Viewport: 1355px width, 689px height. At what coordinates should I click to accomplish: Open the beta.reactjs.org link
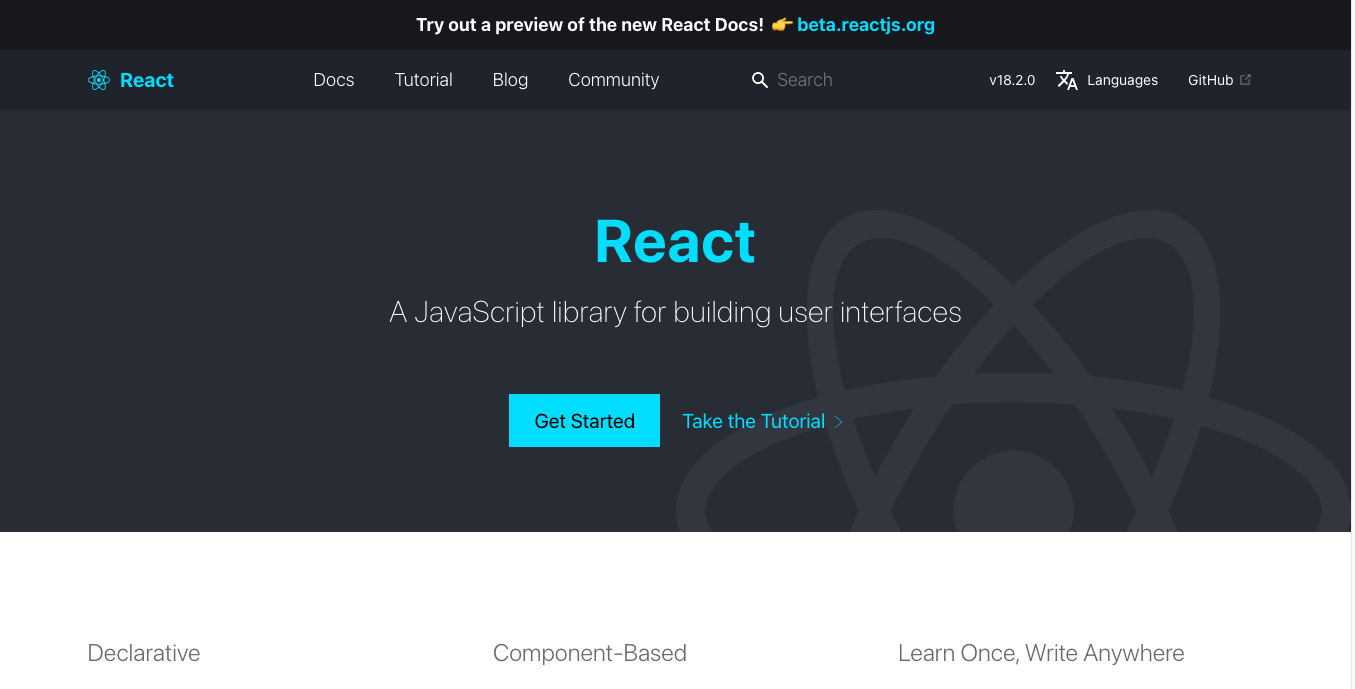[x=865, y=25]
